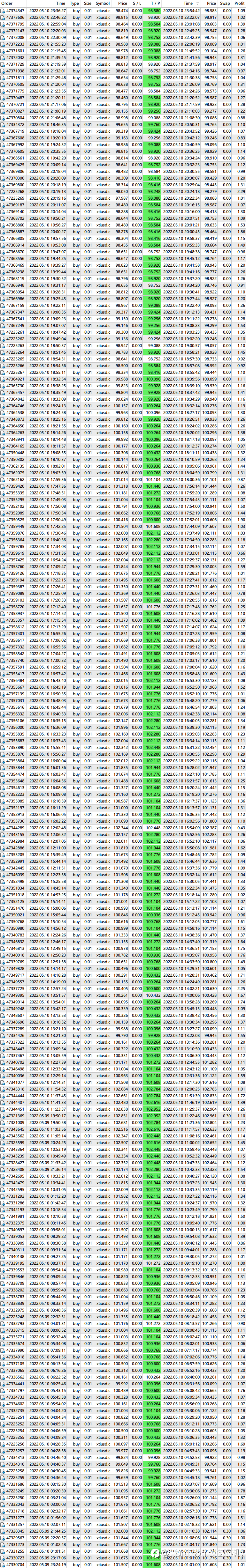Click T/P value 99.088 in order 47371601 row
Screen dimensions: 246x1568
(154, 50)
